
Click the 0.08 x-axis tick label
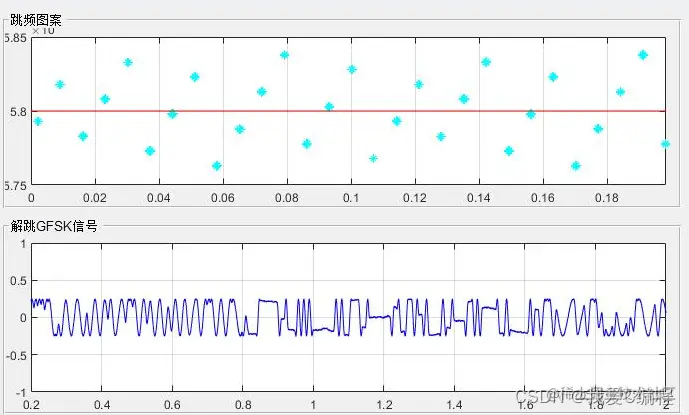pyautogui.click(x=287, y=198)
